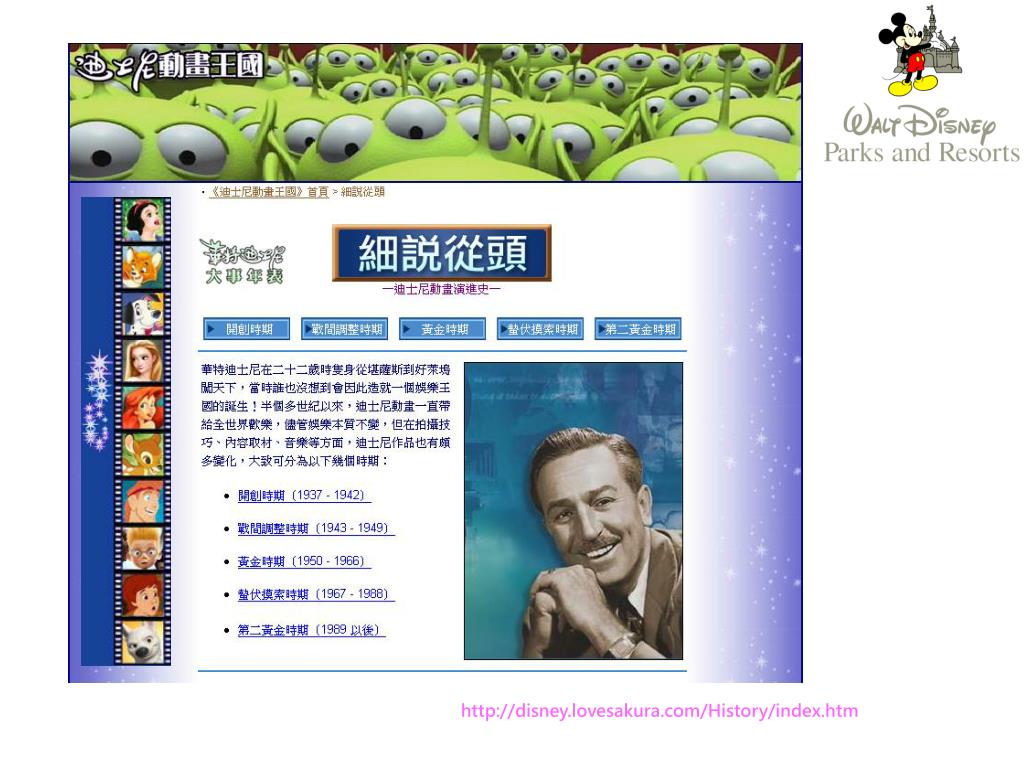Screen dimensions: 1024x768
Task: Click the white dog Bolt thumbnail
Action: click(143, 641)
